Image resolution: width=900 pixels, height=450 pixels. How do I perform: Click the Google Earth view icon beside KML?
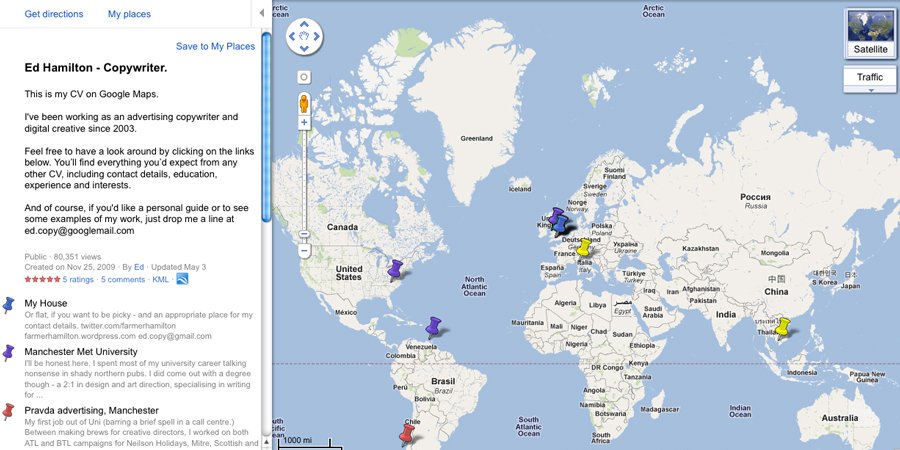(182, 280)
